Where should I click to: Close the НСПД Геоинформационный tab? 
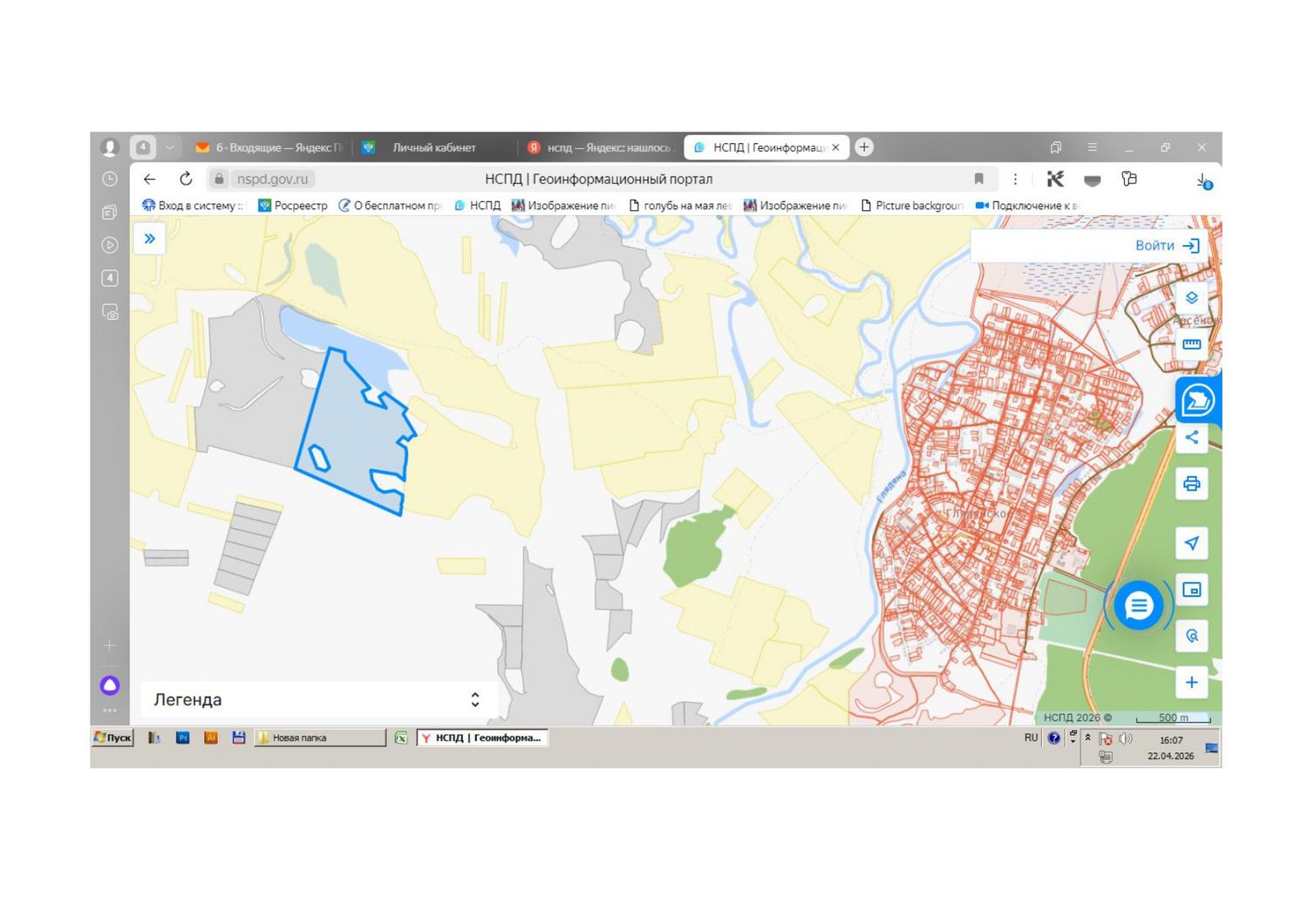point(835,147)
